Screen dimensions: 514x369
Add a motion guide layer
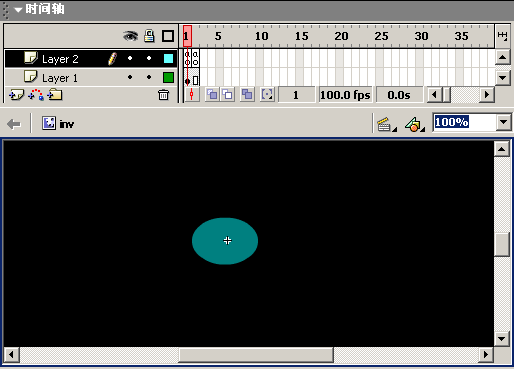(x=36, y=95)
